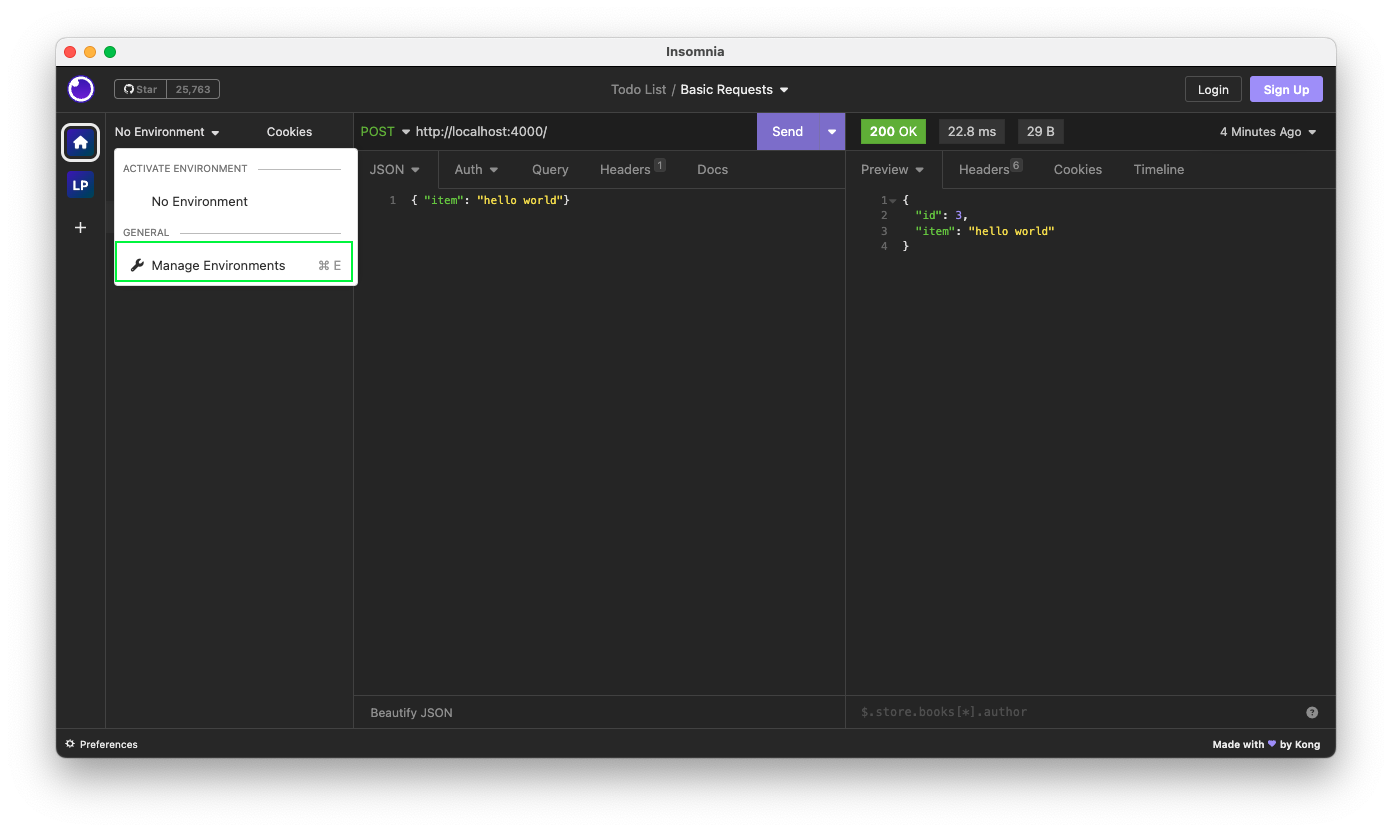This screenshot has height=832, width=1392.
Task: Click the Sign Up button
Action: 1286,89
